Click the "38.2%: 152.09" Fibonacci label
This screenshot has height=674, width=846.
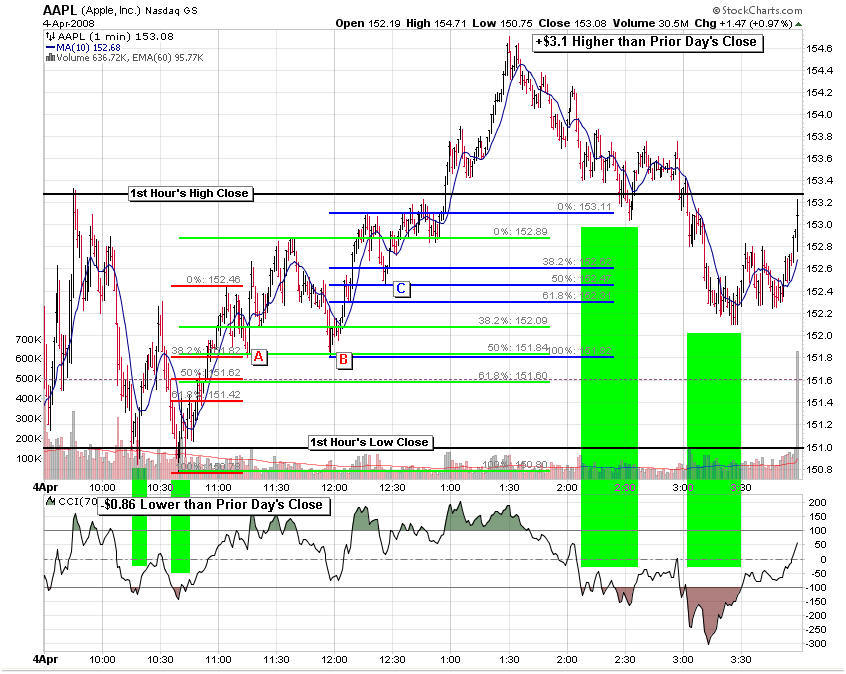513,321
